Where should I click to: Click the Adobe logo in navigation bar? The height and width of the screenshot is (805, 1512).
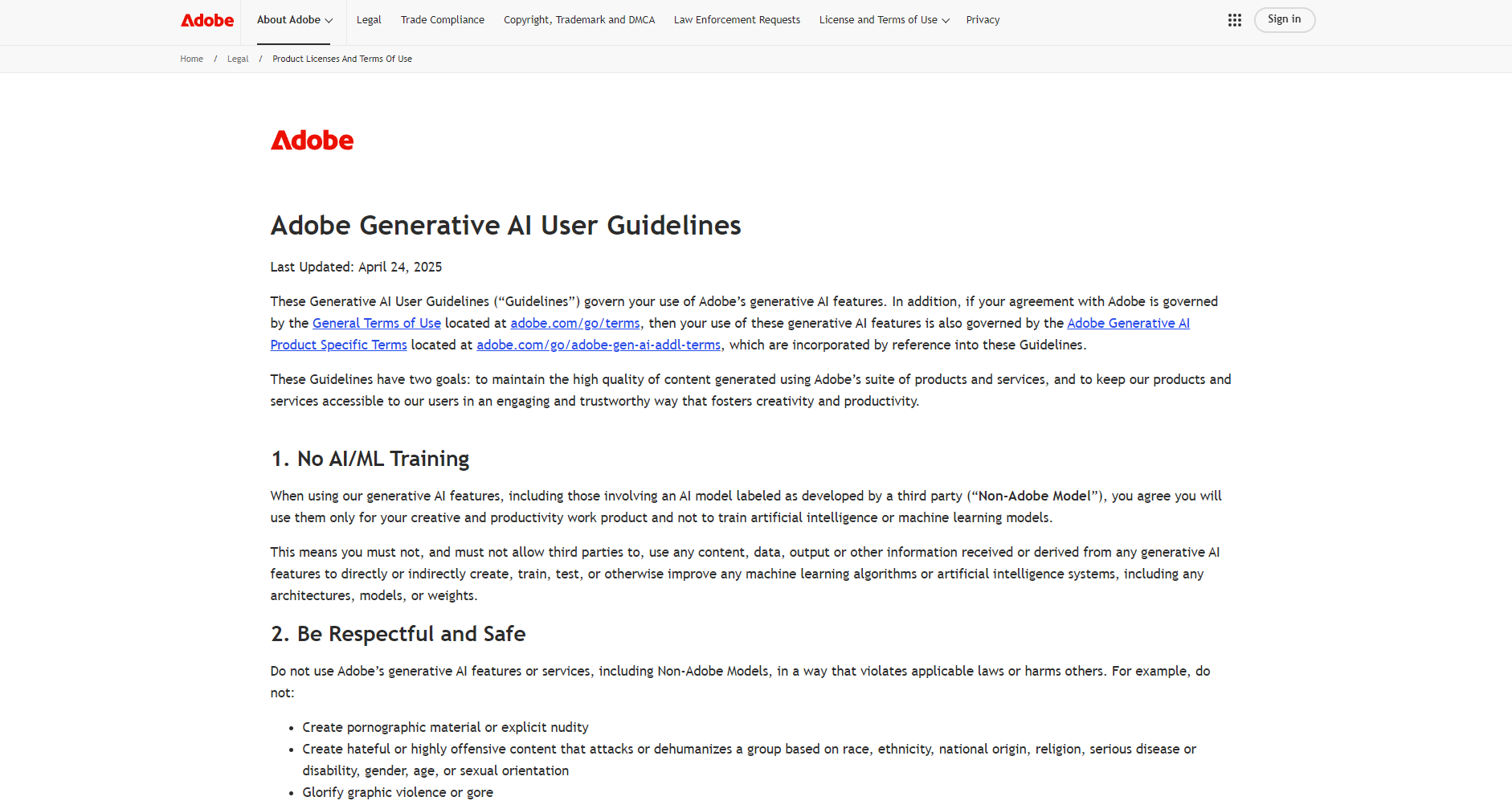(207, 20)
